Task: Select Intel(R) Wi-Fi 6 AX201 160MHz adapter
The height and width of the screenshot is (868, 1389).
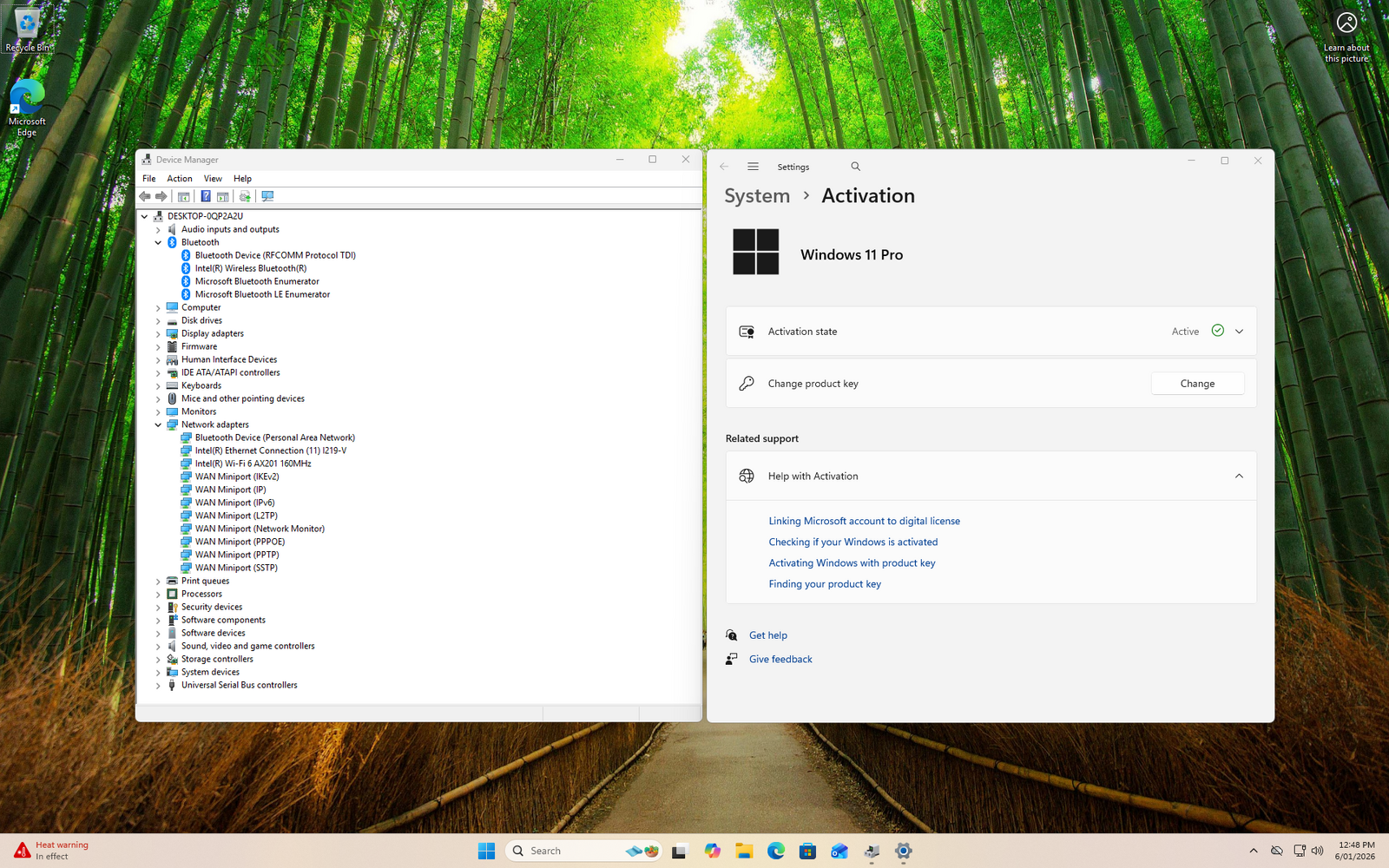Action: (x=253, y=464)
